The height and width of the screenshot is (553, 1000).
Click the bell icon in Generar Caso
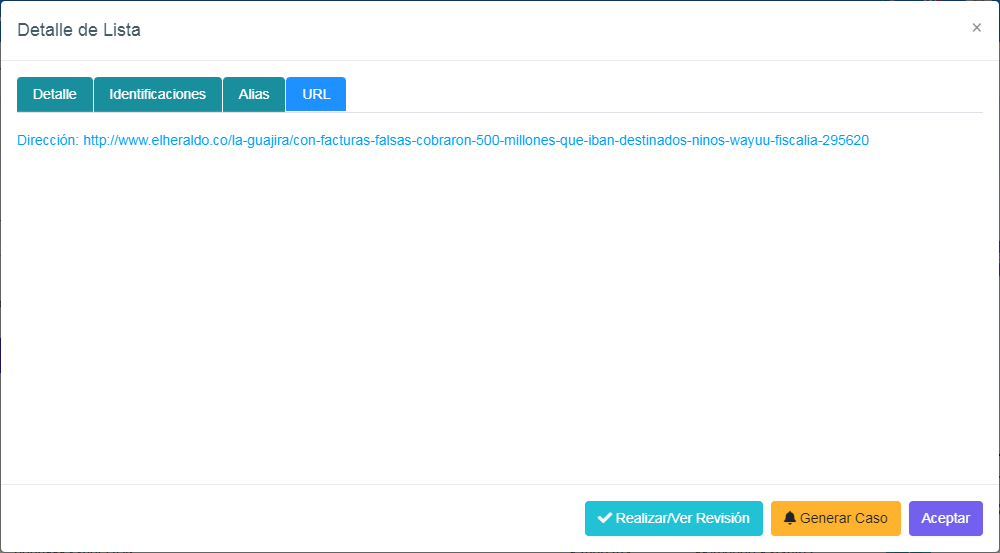click(790, 518)
